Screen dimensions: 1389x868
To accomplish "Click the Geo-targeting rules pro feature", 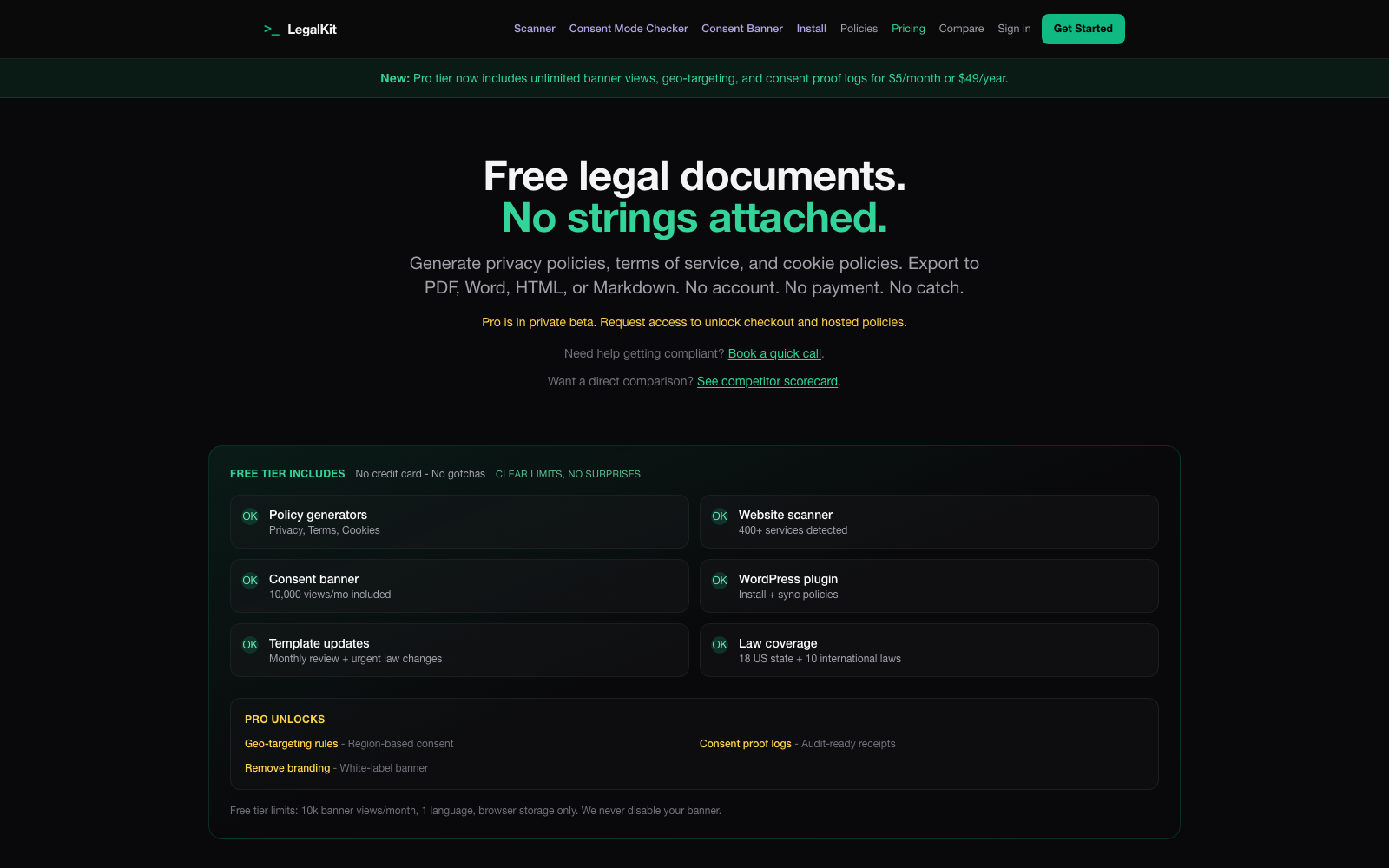I will click(291, 743).
